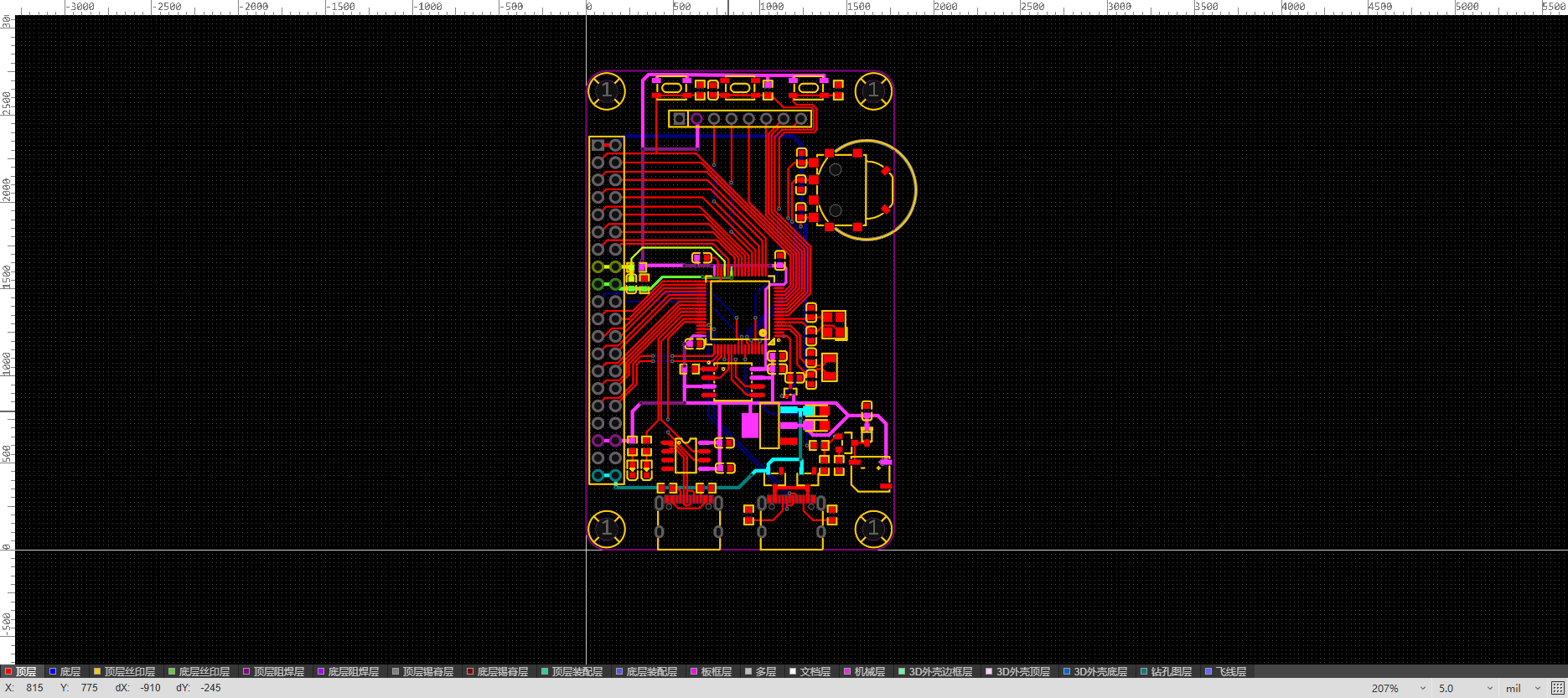Select the top-left mounting hole on the PCB
The image size is (1568, 698).
[607, 90]
